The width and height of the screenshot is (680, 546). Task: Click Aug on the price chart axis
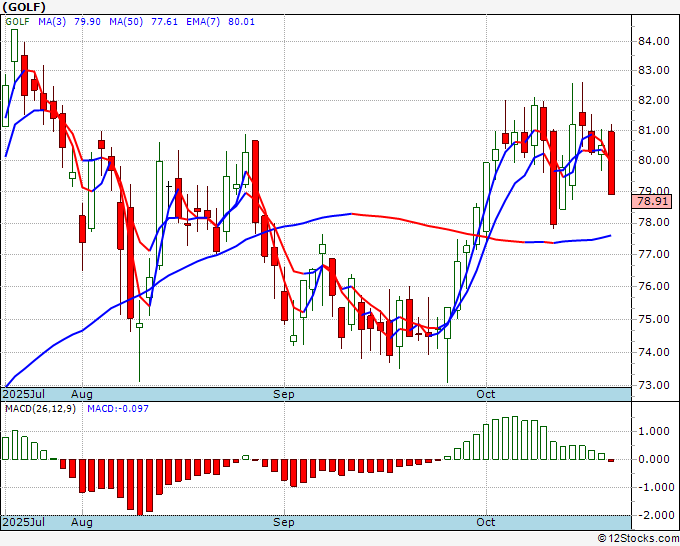pyautogui.click(x=82, y=394)
